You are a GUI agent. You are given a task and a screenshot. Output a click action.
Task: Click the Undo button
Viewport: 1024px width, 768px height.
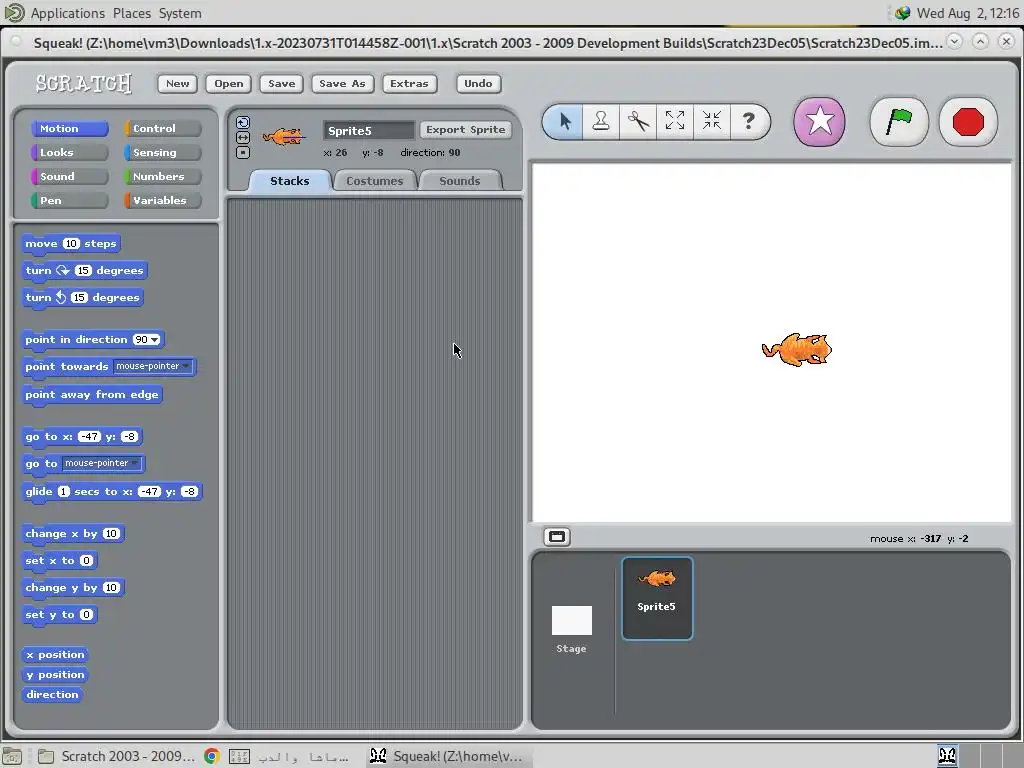coord(478,84)
